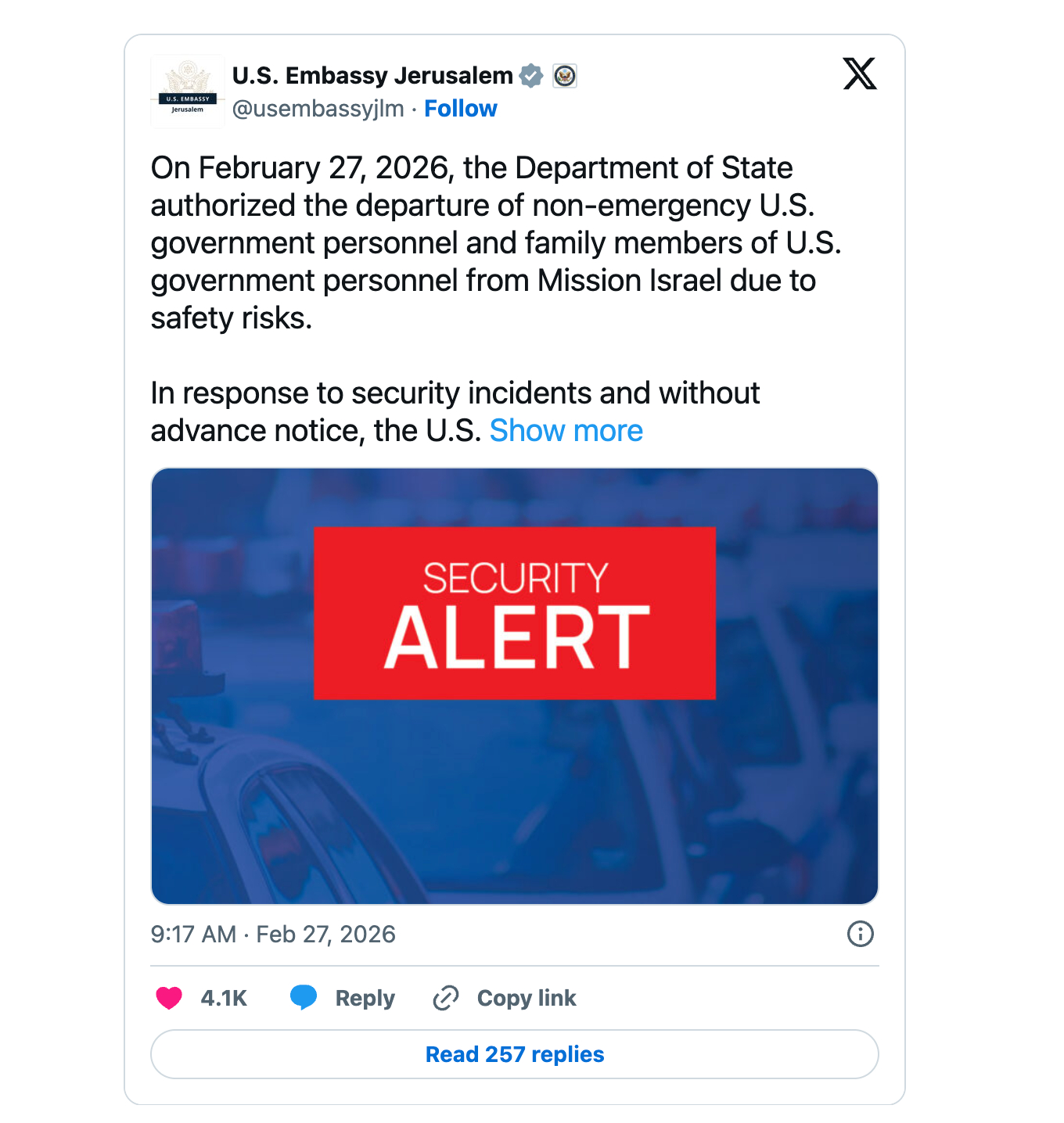Click the verified checkmark badge

point(531,76)
